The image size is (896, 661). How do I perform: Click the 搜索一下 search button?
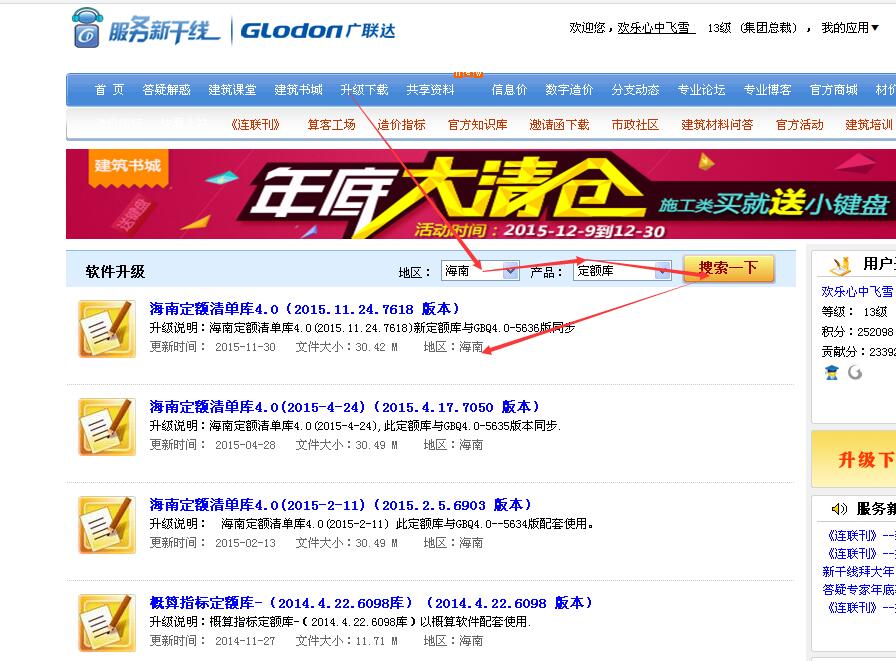(729, 268)
